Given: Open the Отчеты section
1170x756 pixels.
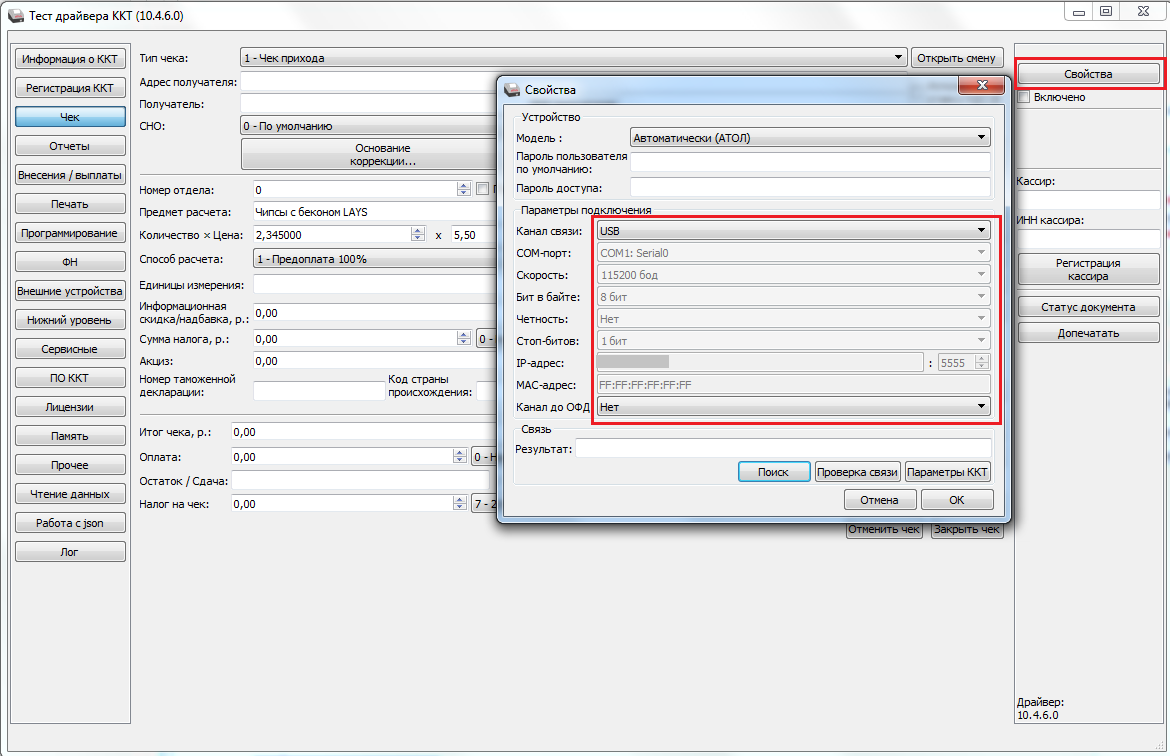Looking at the screenshot, I should pos(70,146).
